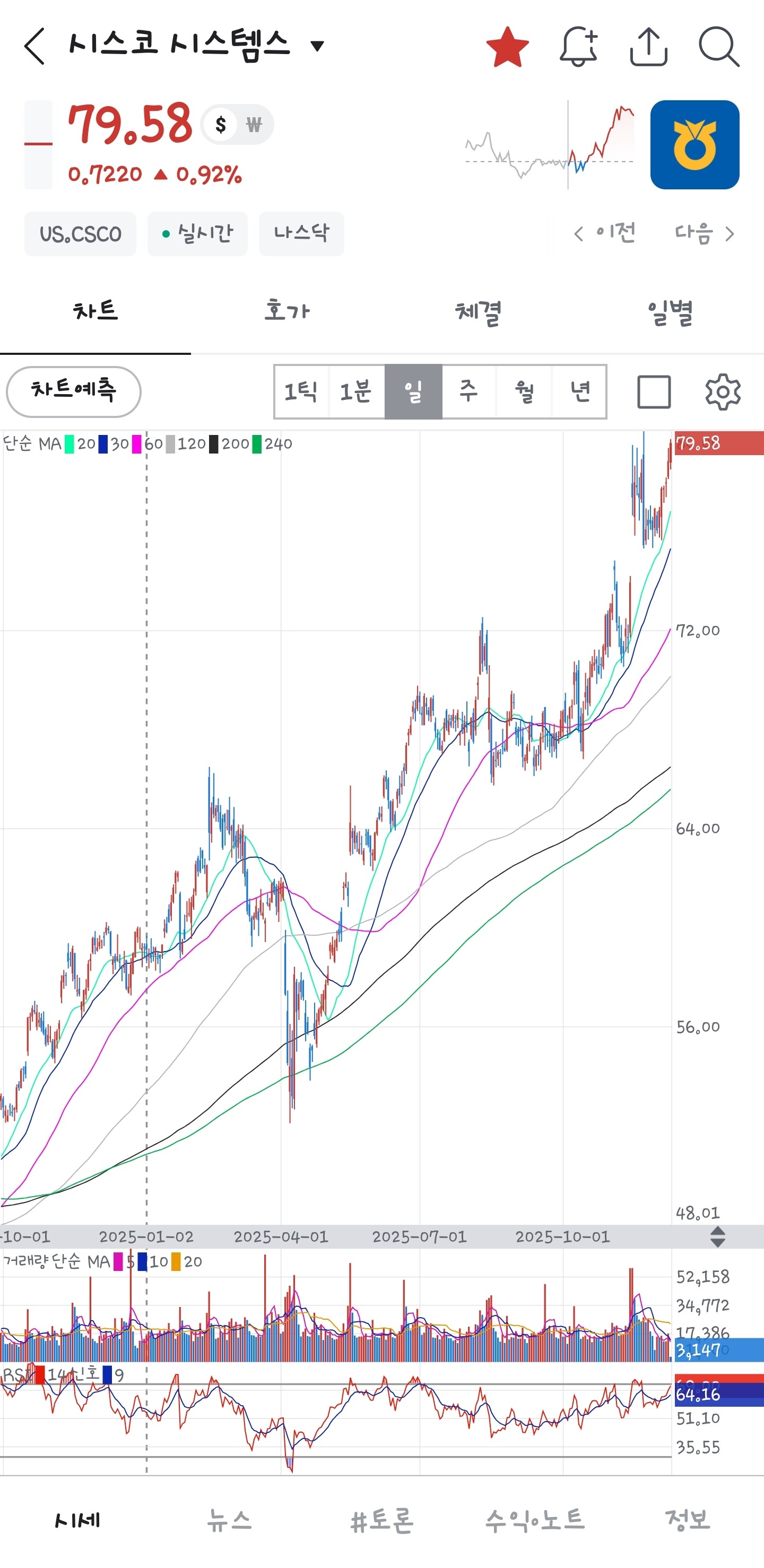Select the 년 yearly chart interval
Viewport: 764px width, 1568px height.
[579, 391]
